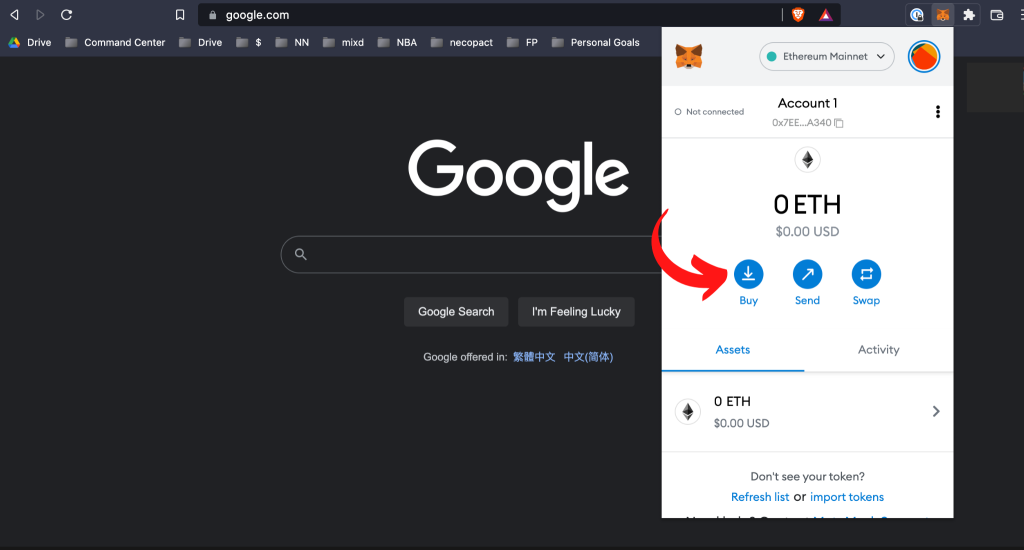Open the account options three-dot menu

point(937,112)
